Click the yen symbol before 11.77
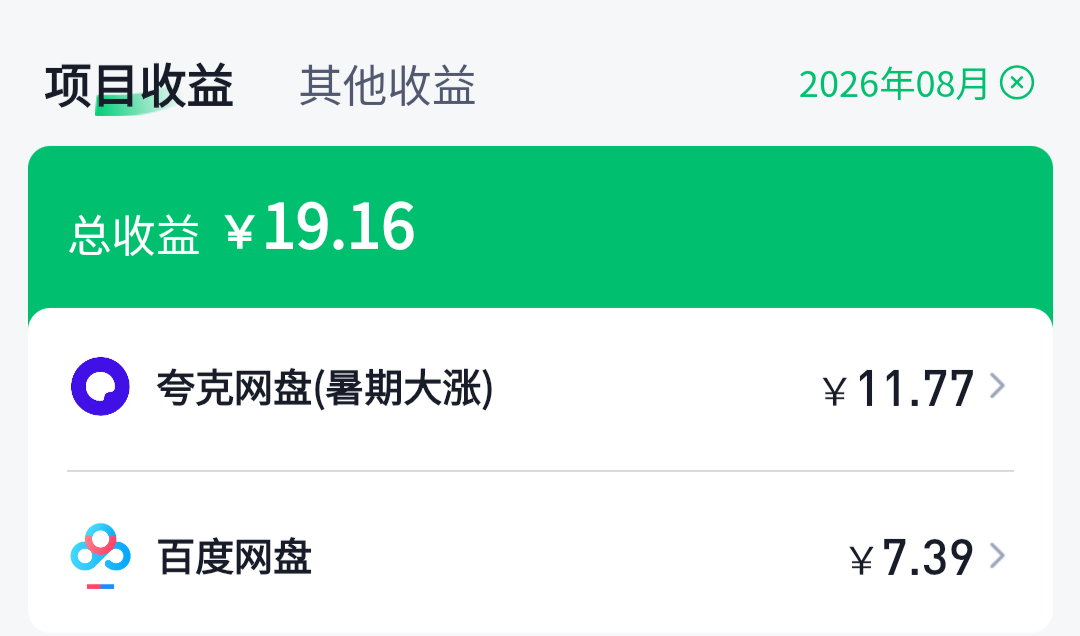1080x636 pixels. (x=835, y=392)
